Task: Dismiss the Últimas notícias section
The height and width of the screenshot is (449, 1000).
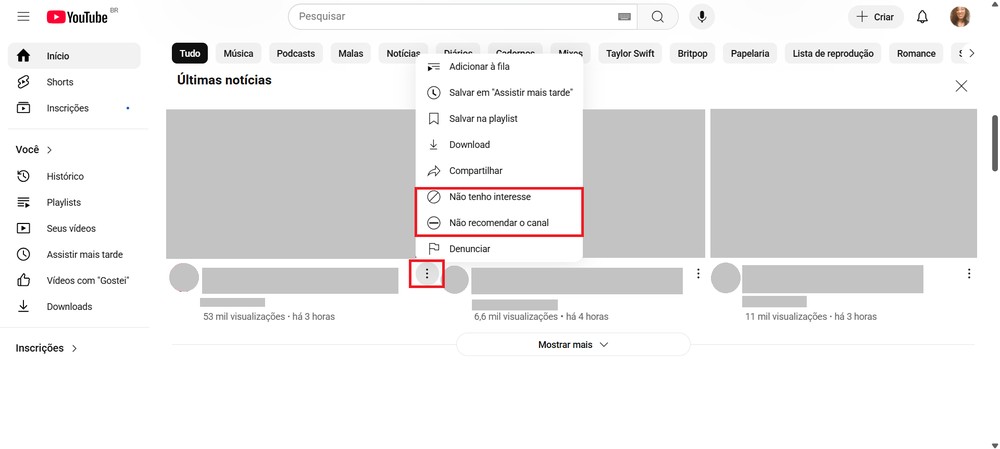Action: click(x=961, y=86)
